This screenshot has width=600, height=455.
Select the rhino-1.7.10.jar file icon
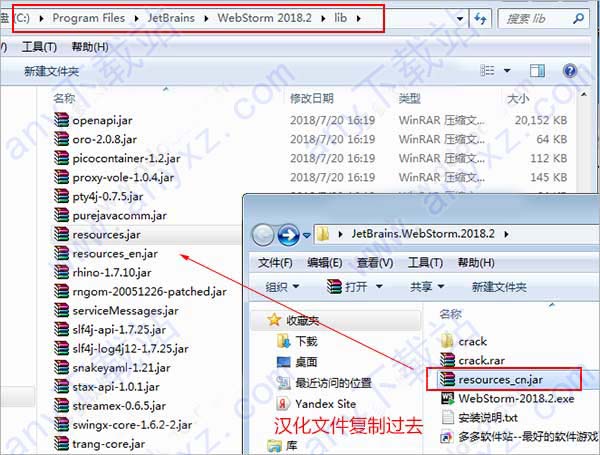pos(61,272)
